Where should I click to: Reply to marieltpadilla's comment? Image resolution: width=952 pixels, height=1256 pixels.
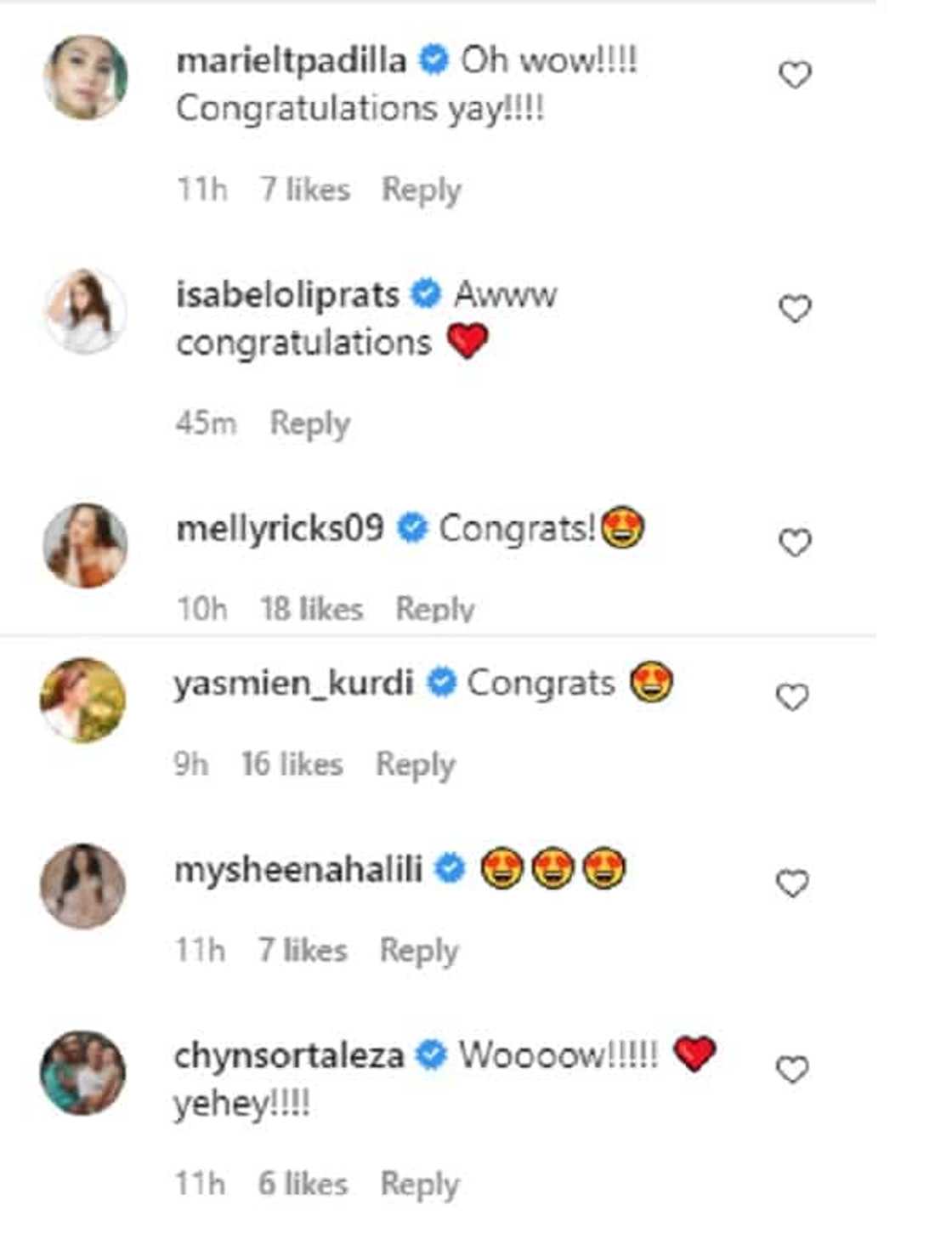pos(421,190)
